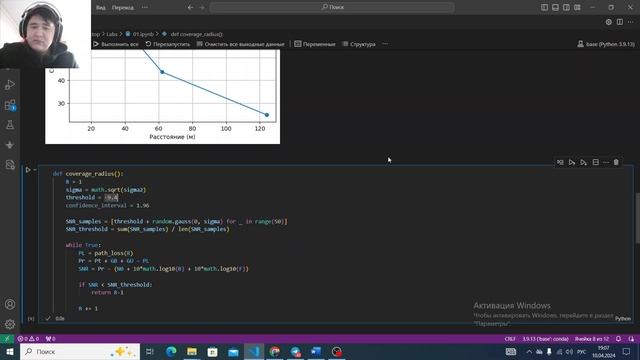The width and height of the screenshot is (640, 360).
Task: Open the Переменные variables panel
Action: tap(315, 44)
